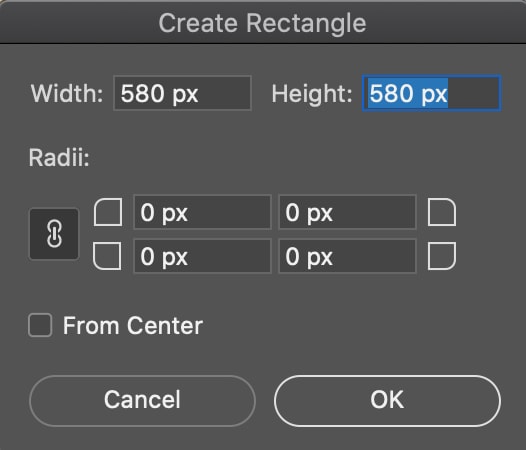The height and width of the screenshot is (450, 526).
Task: Click the Radii section label
Action: point(59,157)
